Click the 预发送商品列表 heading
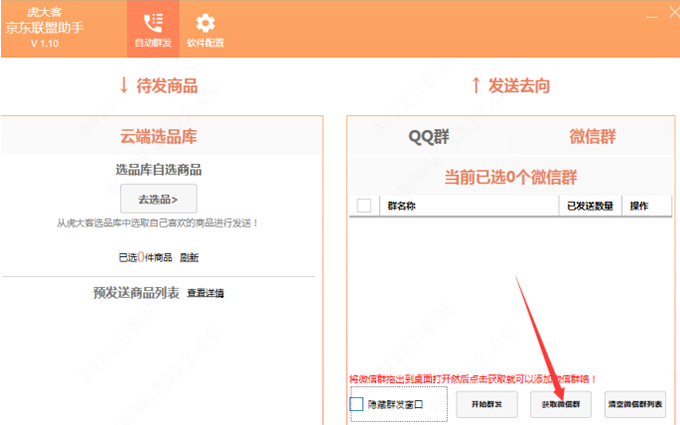Screen dimensions: 680x425 tap(136, 293)
